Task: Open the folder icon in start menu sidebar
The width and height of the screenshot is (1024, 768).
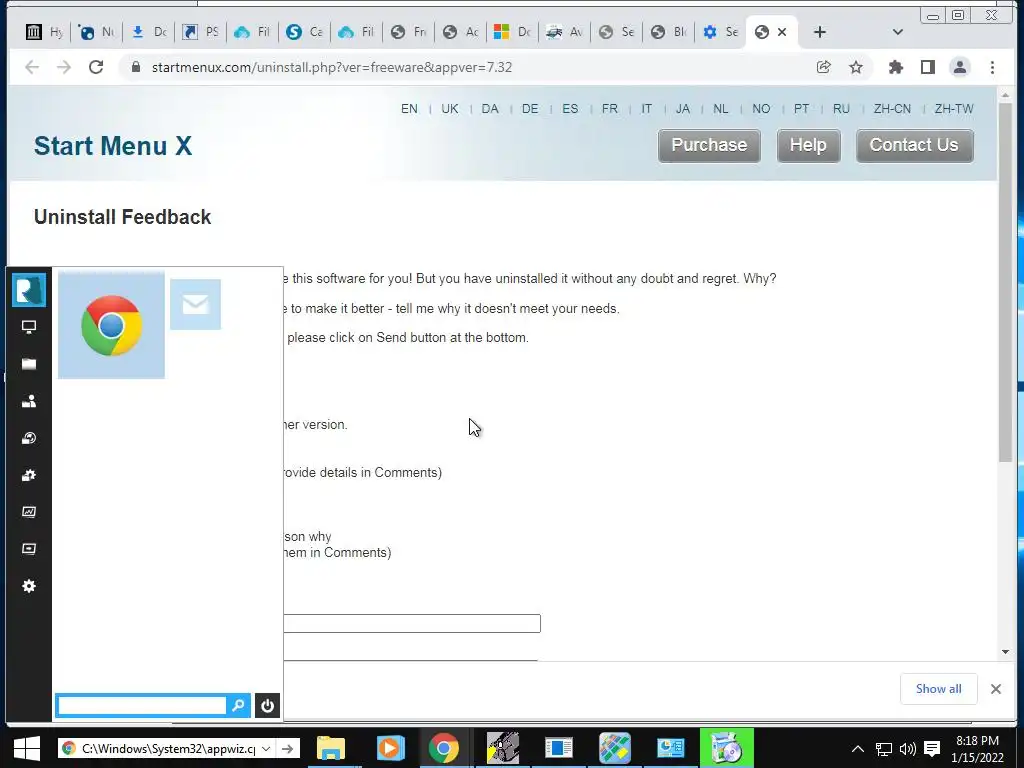Action: (29, 364)
